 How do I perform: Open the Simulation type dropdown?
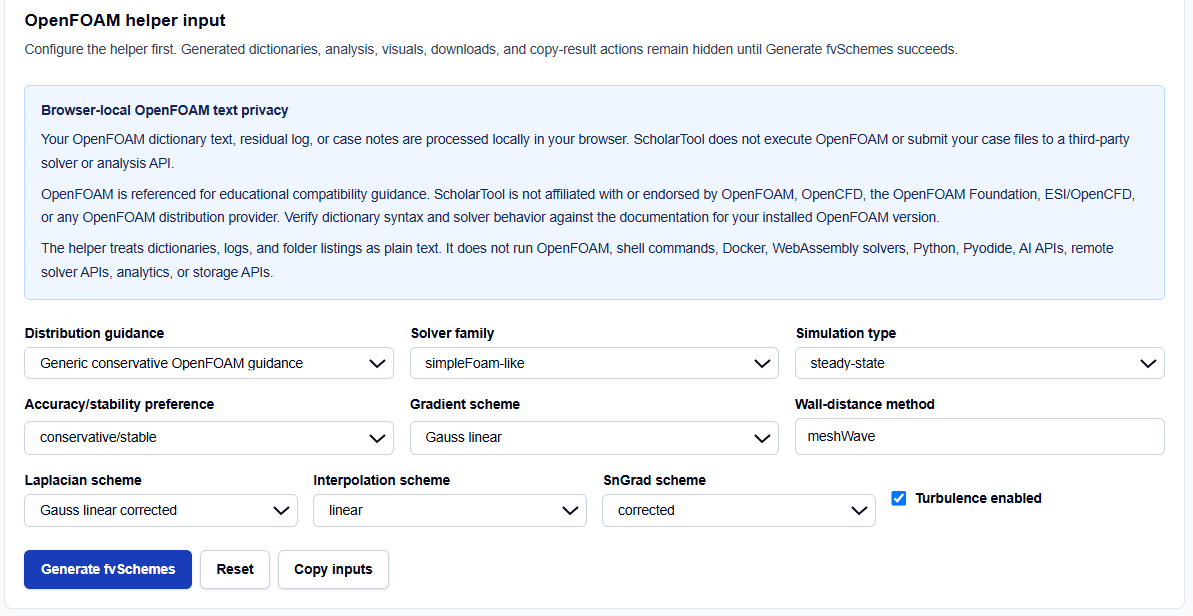980,363
